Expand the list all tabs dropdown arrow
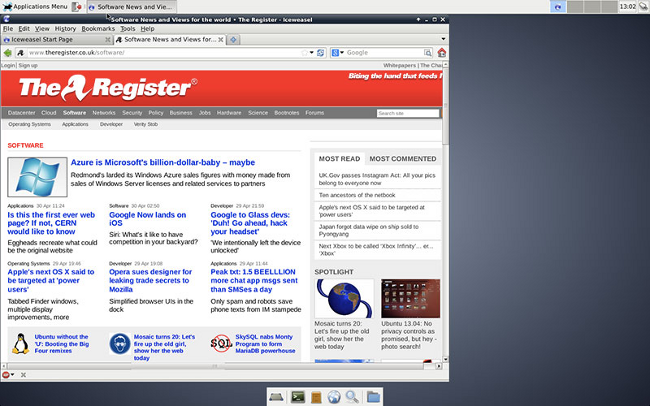This screenshot has height=406, width=650. pyautogui.click(x=443, y=39)
